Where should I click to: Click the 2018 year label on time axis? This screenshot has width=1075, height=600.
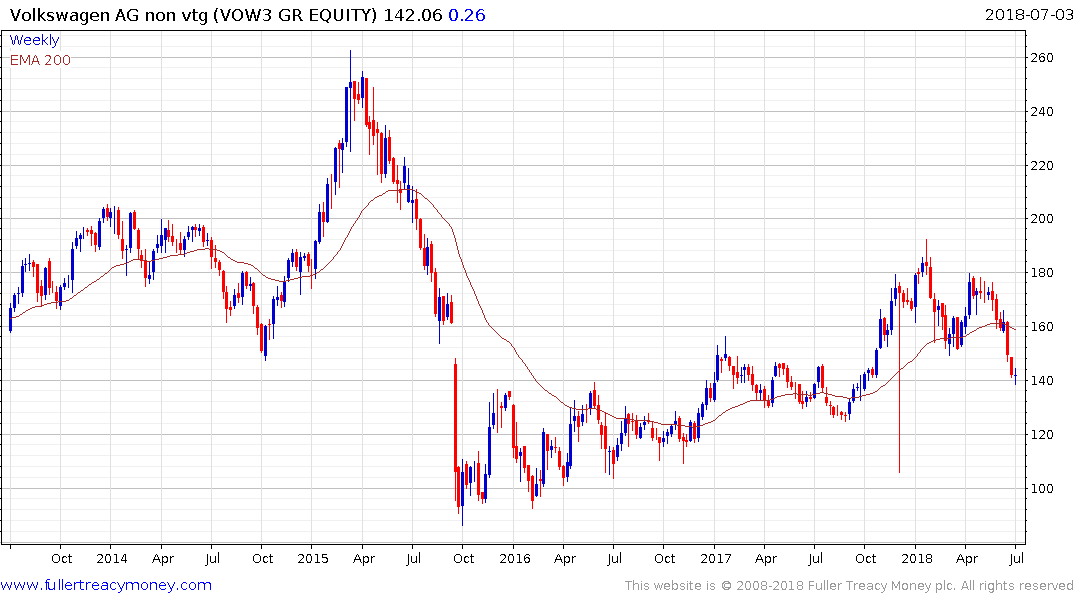(x=917, y=558)
